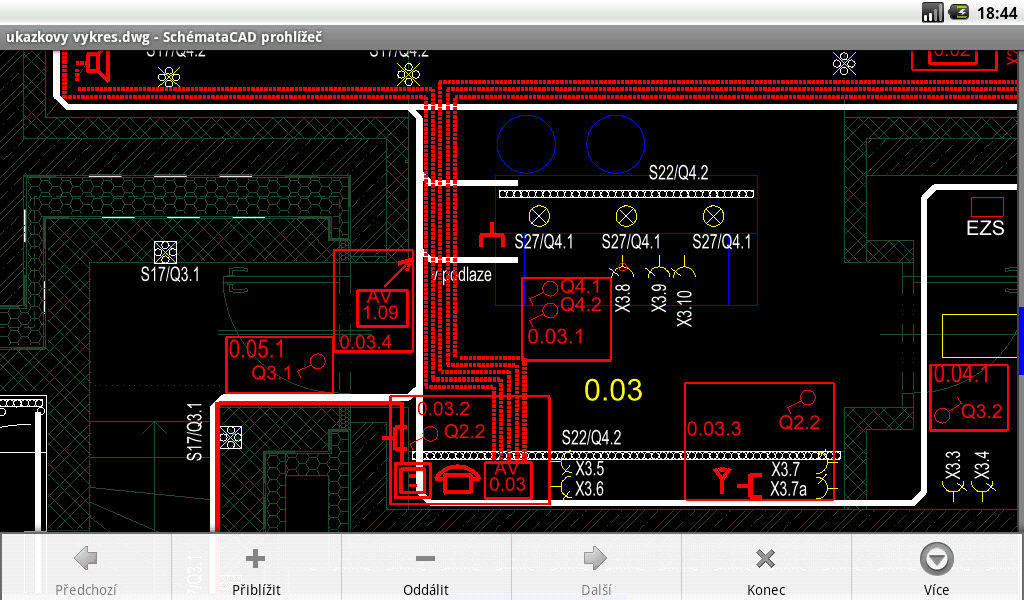This screenshot has height=600, width=1024.
Task: Check the signal strength status icon
Action: click(933, 12)
